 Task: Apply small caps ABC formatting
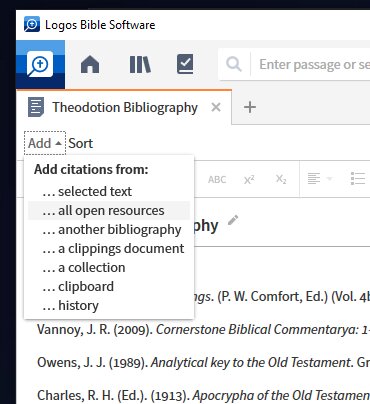pyautogui.click(x=217, y=179)
